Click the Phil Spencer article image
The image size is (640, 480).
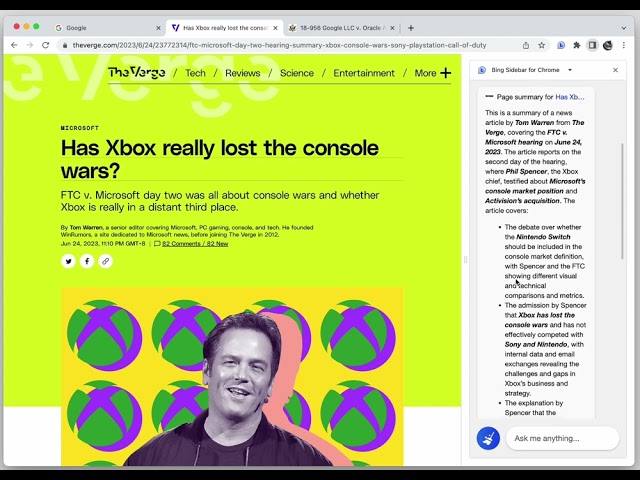click(232, 376)
